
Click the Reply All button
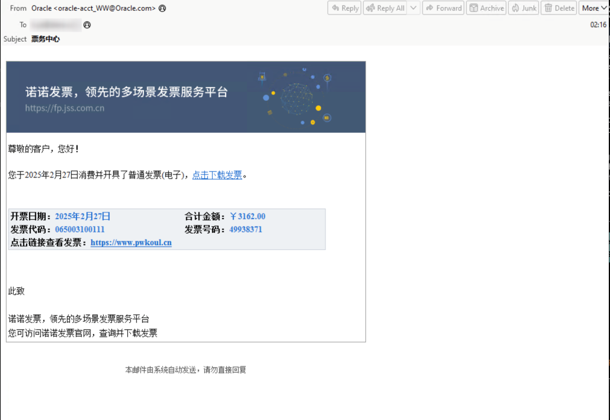(385, 8)
